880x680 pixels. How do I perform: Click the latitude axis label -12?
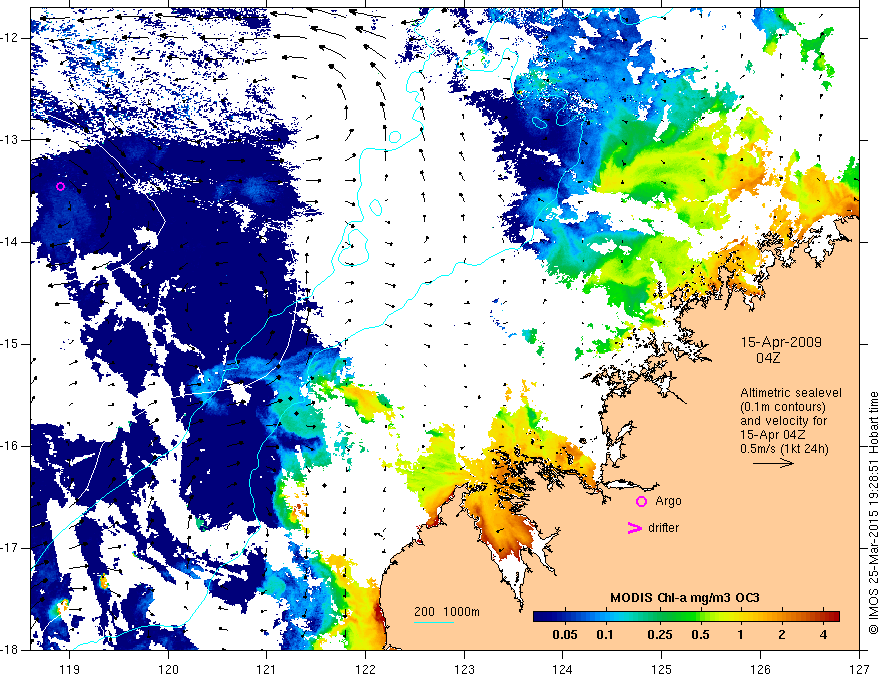pos(10,38)
